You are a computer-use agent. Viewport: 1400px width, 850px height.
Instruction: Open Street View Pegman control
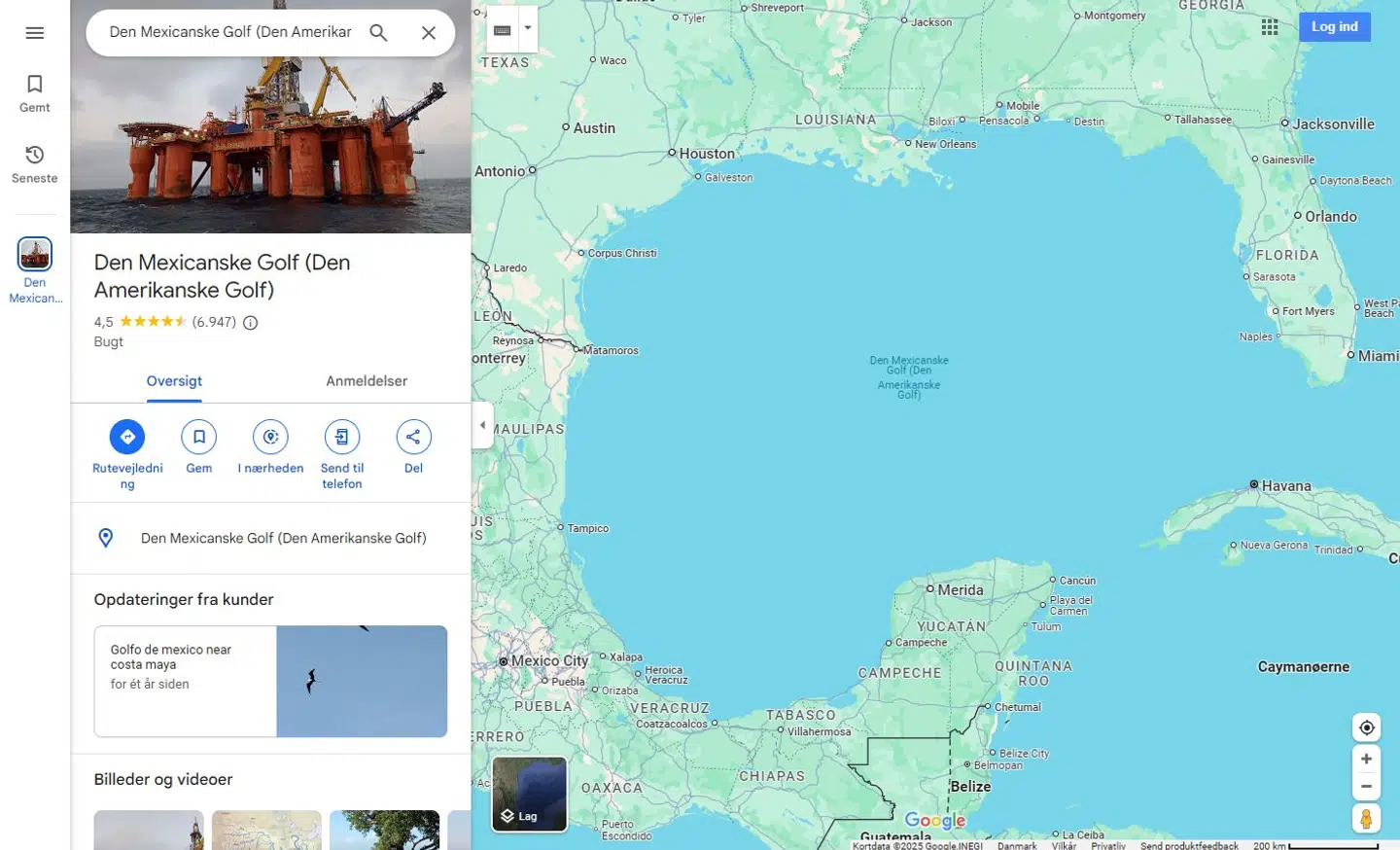(x=1366, y=819)
